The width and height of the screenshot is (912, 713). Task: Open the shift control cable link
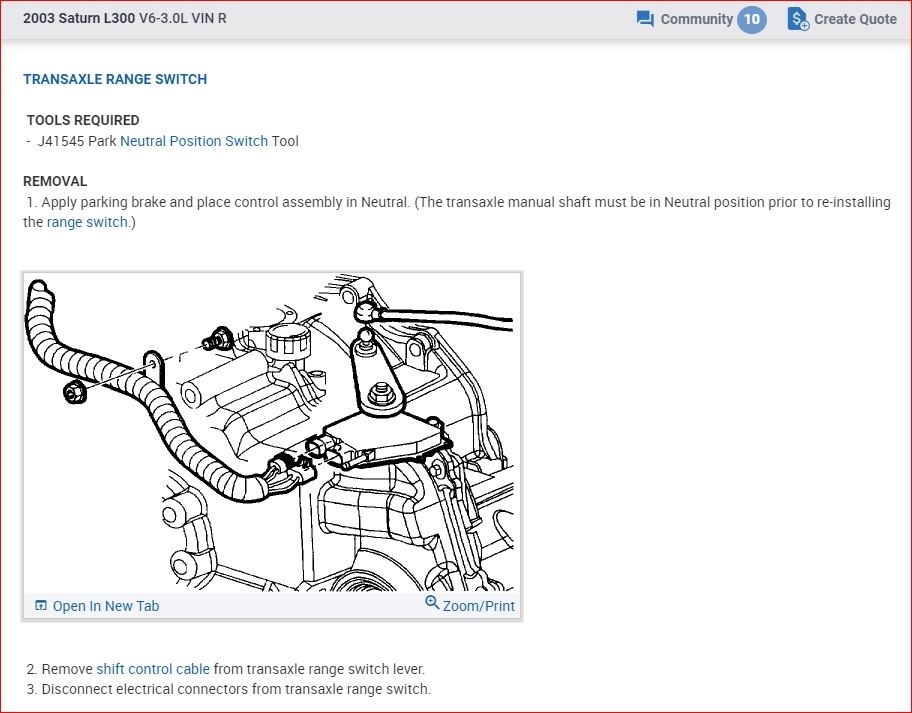coord(153,669)
